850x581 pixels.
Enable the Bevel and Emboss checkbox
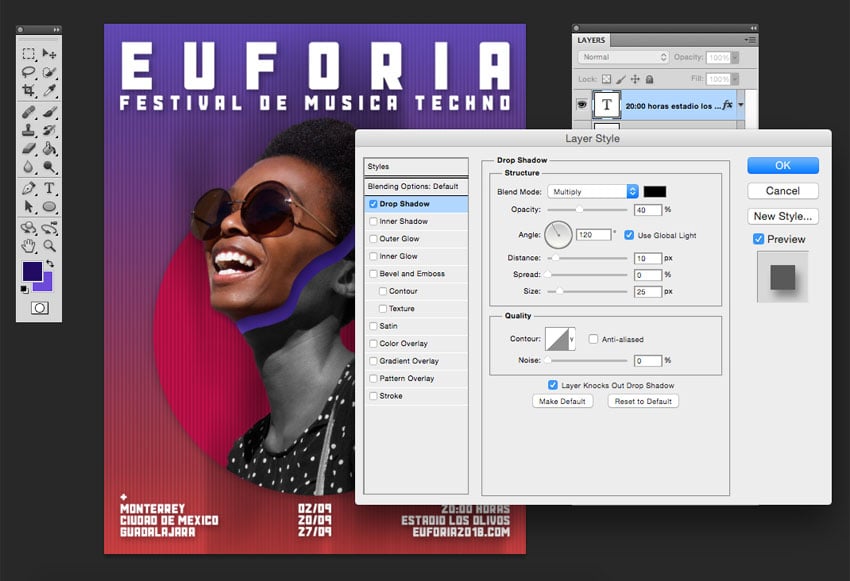coord(373,274)
